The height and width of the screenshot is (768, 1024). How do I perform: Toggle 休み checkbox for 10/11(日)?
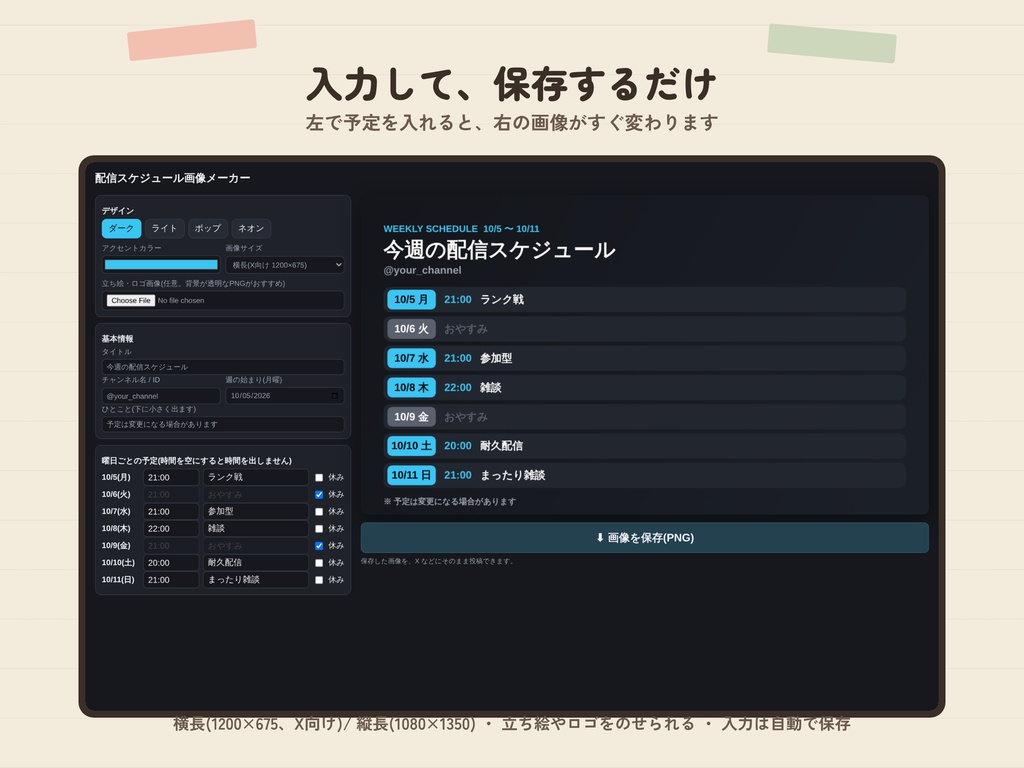(x=319, y=579)
